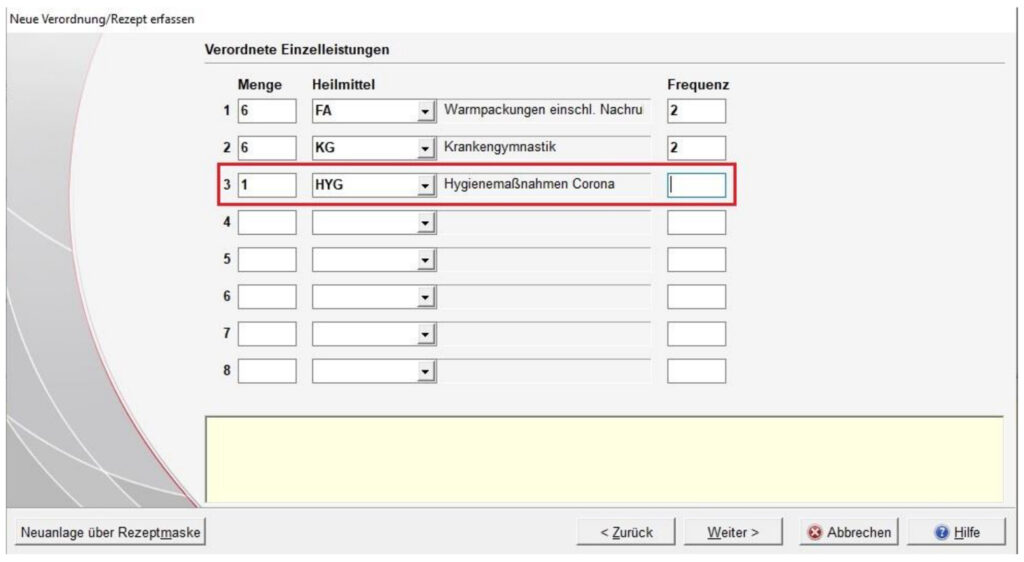
Task: Select the Menge field in row 2
Action: pyautogui.click(x=267, y=148)
